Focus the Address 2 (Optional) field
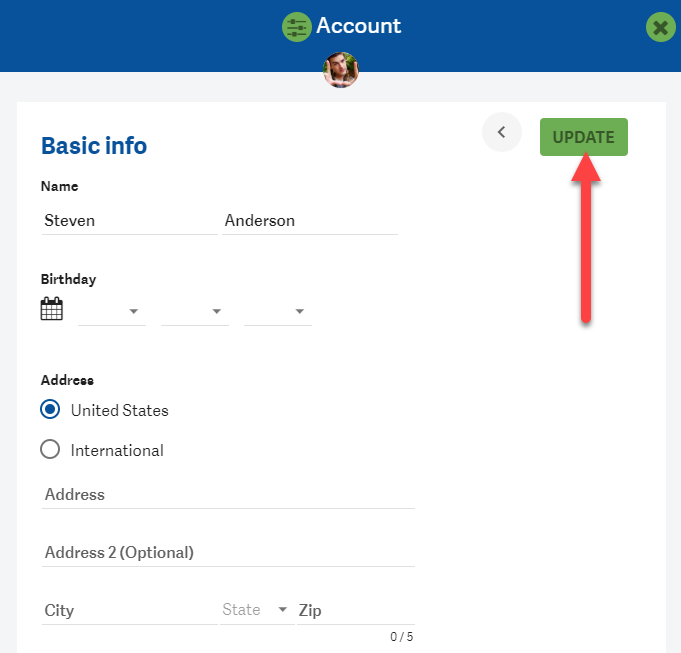The image size is (681, 653). click(x=228, y=552)
